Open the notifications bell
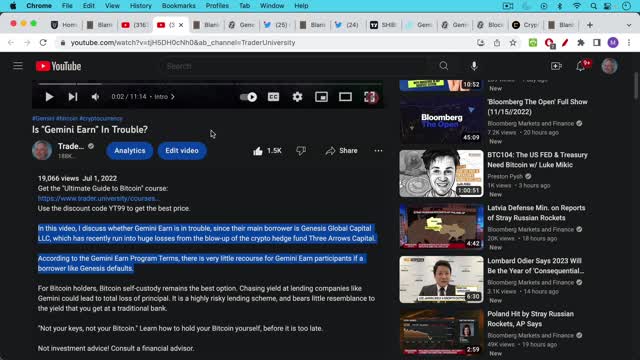Image resolution: width=640 pixels, height=360 pixels. tap(580, 66)
